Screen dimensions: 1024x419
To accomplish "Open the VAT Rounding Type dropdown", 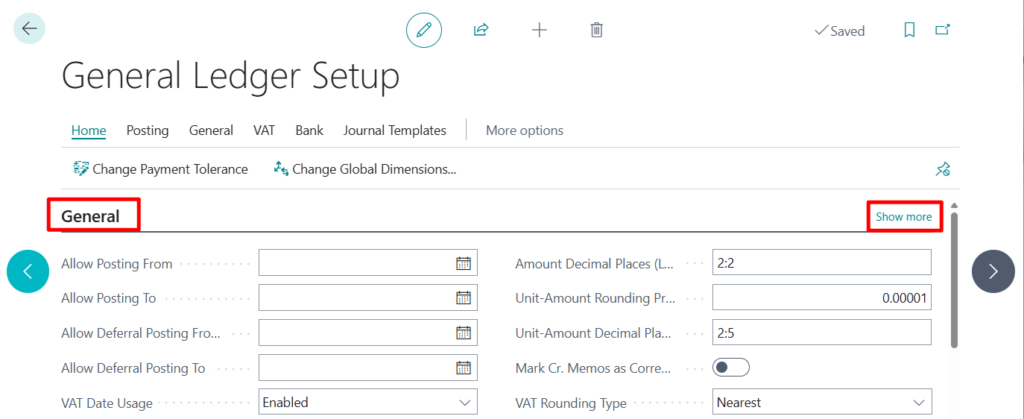I will coord(916,402).
